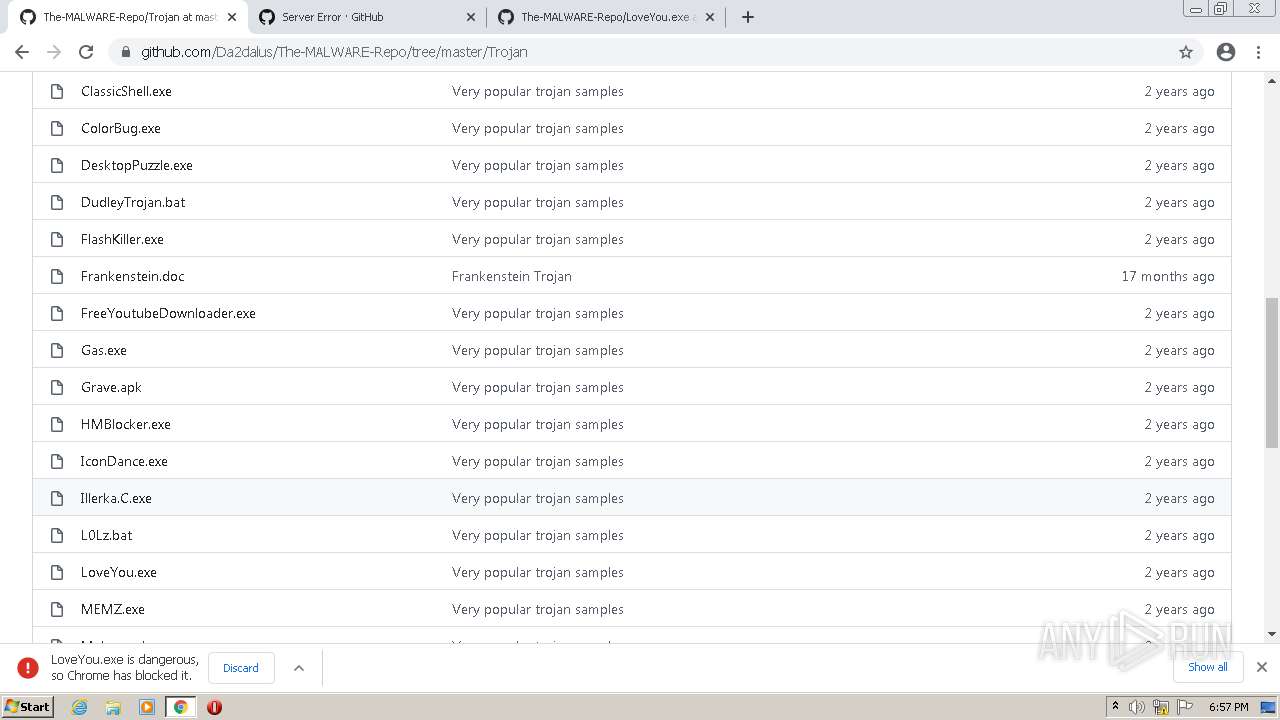
Task: Reload the page with the refresh icon
Action: [86, 52]
